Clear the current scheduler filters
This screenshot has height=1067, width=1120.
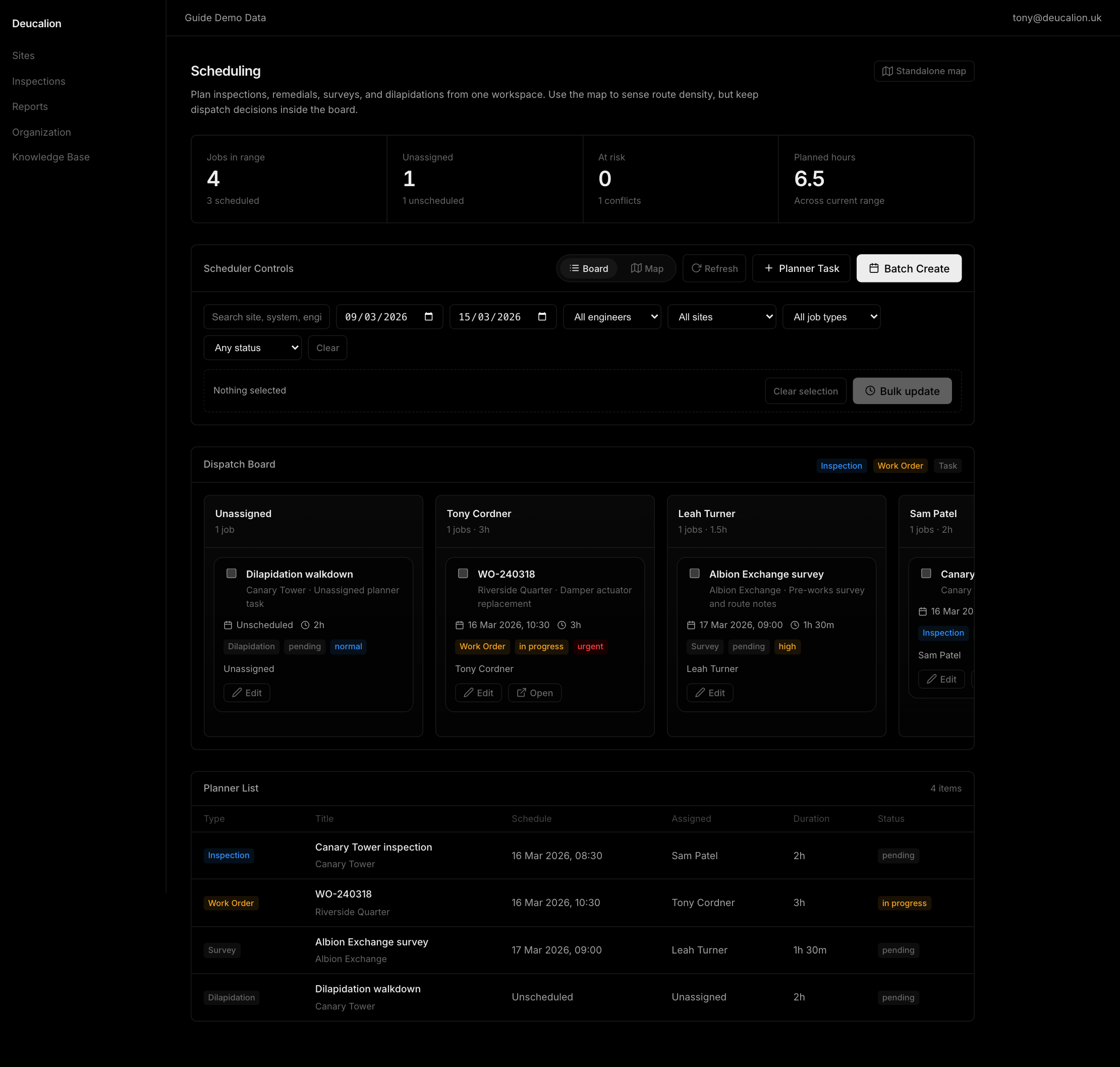(327, 348)
